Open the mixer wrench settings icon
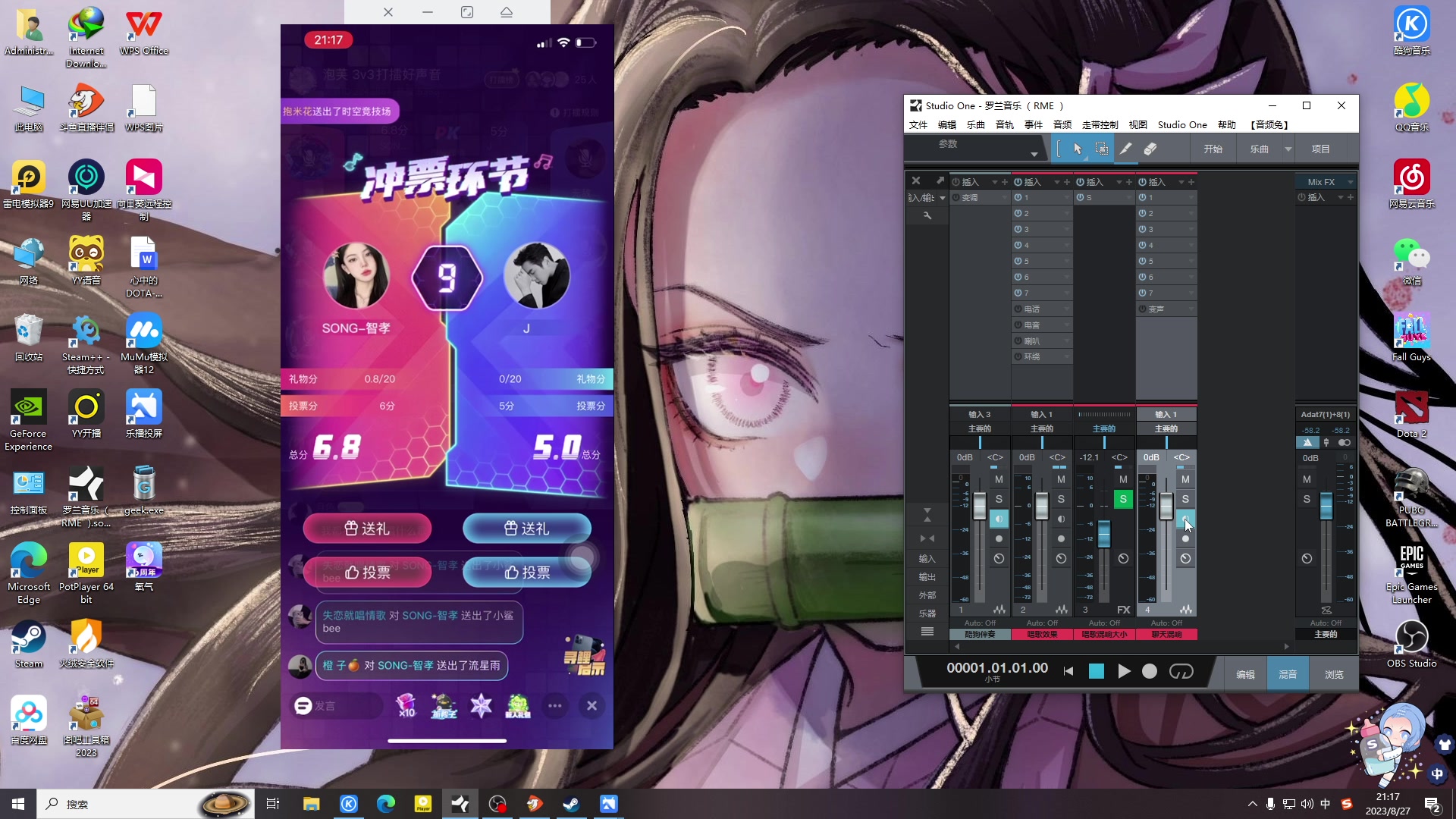Screen dimensions: 1456x819 927,215
